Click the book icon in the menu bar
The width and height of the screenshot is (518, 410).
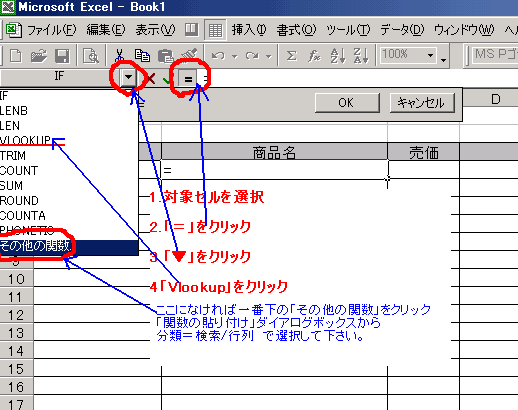click(x=191, y=30)
